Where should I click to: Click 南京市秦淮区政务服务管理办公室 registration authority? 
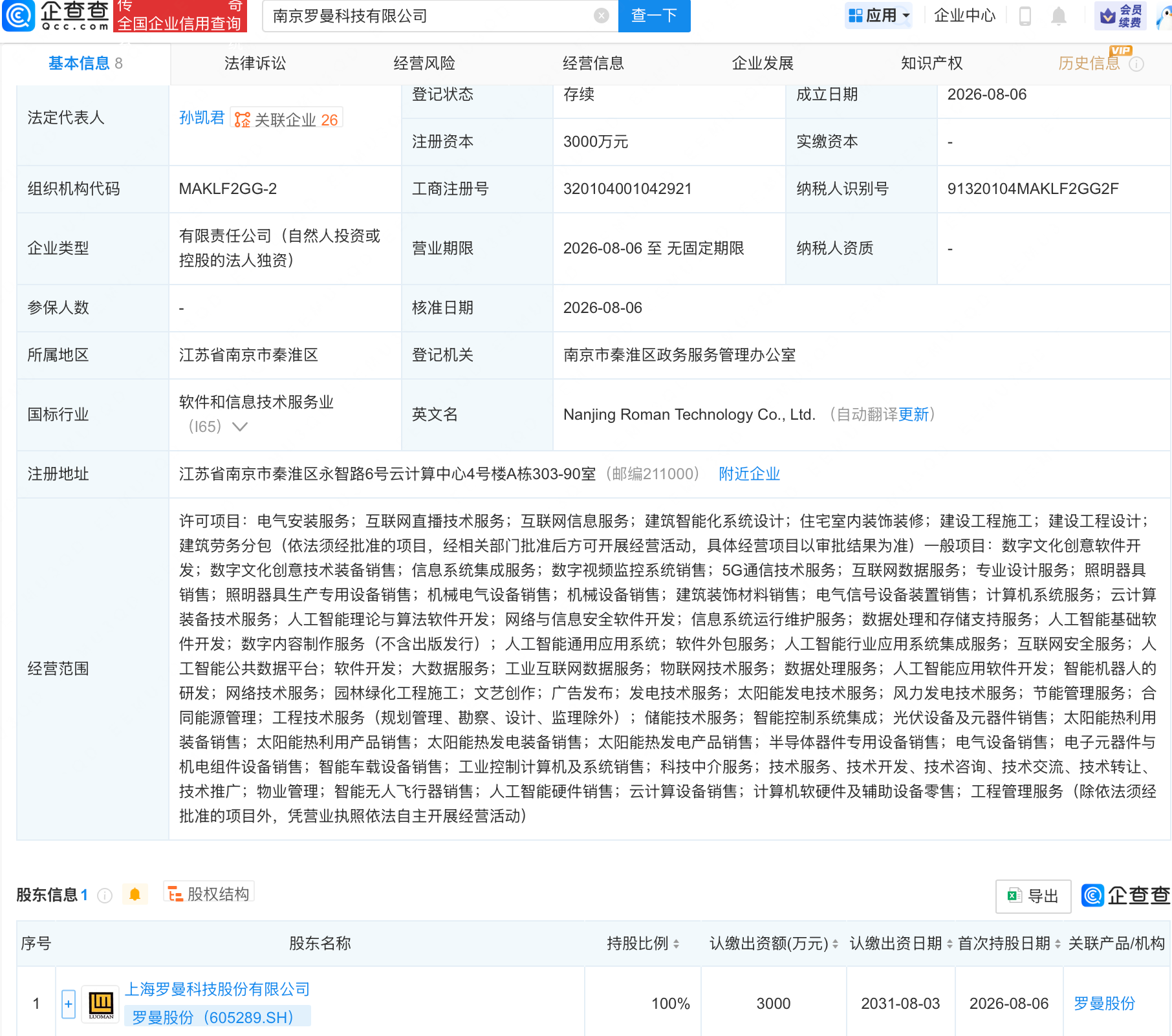click(680, 355)
